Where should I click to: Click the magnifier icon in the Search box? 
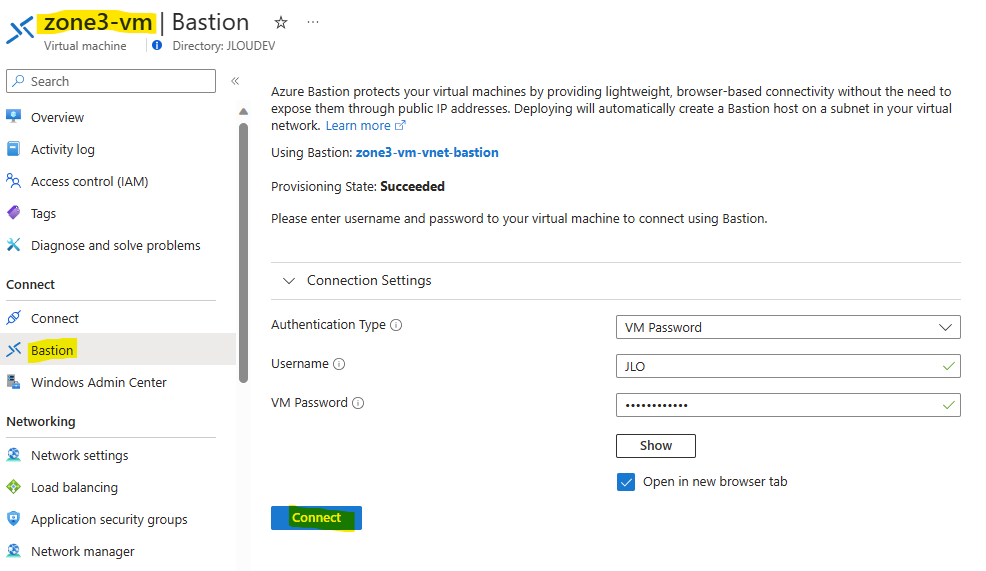[19, 81]
